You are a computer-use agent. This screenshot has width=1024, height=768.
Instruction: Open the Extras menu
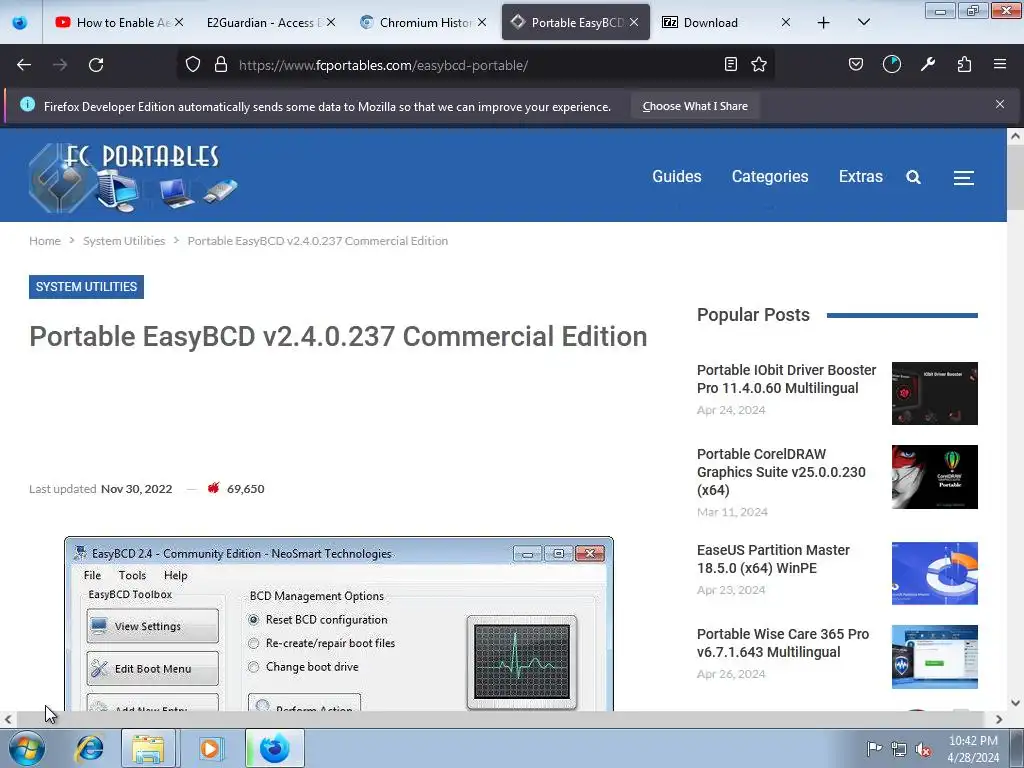pyautogui.click(x=861, y=176)
